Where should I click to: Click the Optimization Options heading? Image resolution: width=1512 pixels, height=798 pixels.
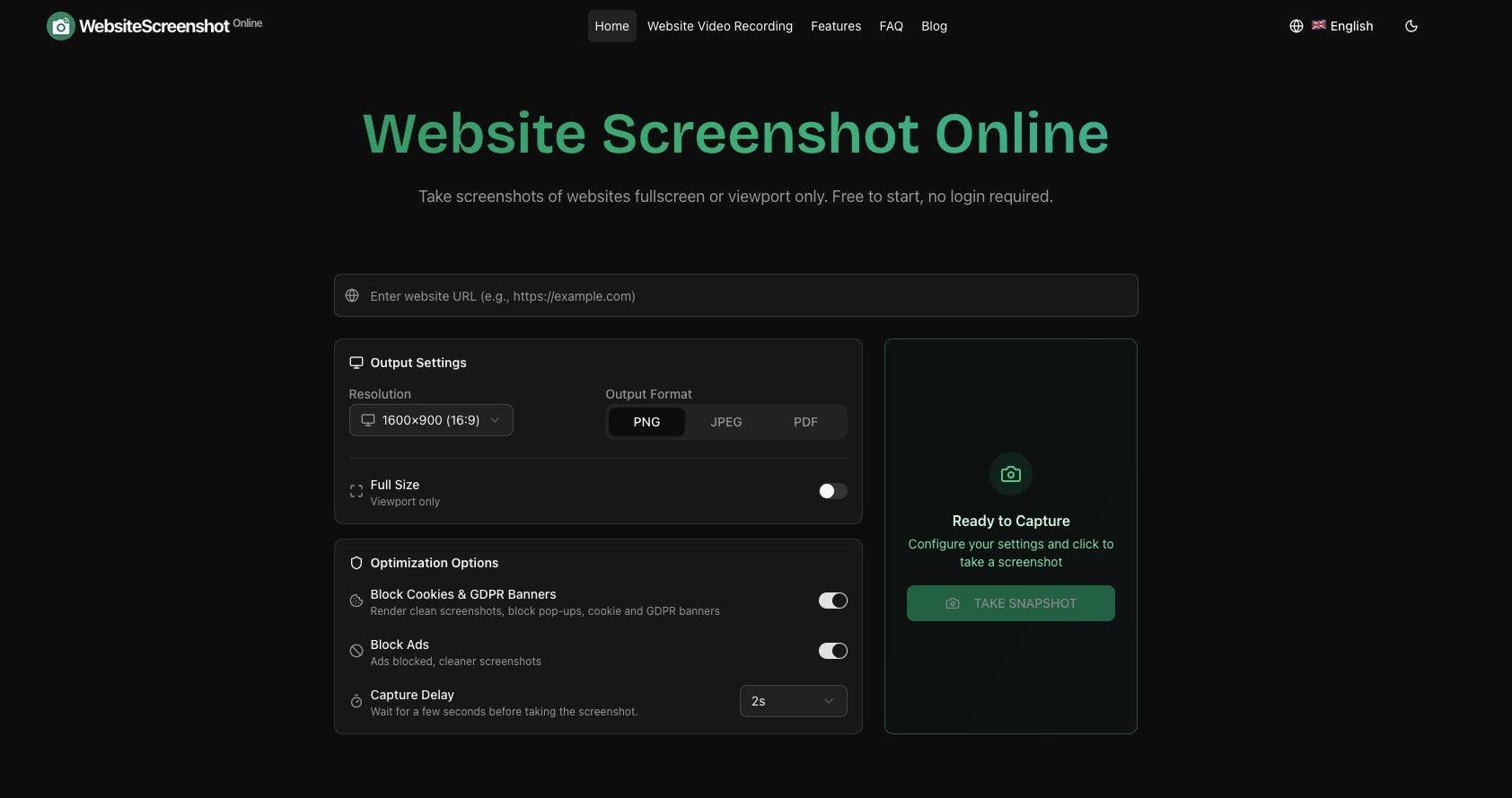coord(435,563)
